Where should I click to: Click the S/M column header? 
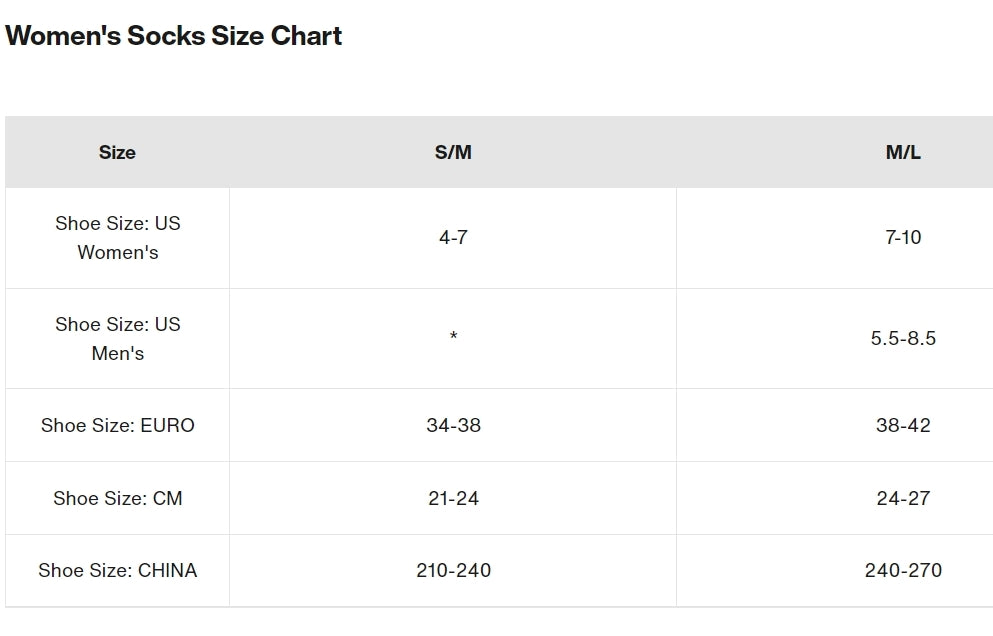tap(453, 152)
